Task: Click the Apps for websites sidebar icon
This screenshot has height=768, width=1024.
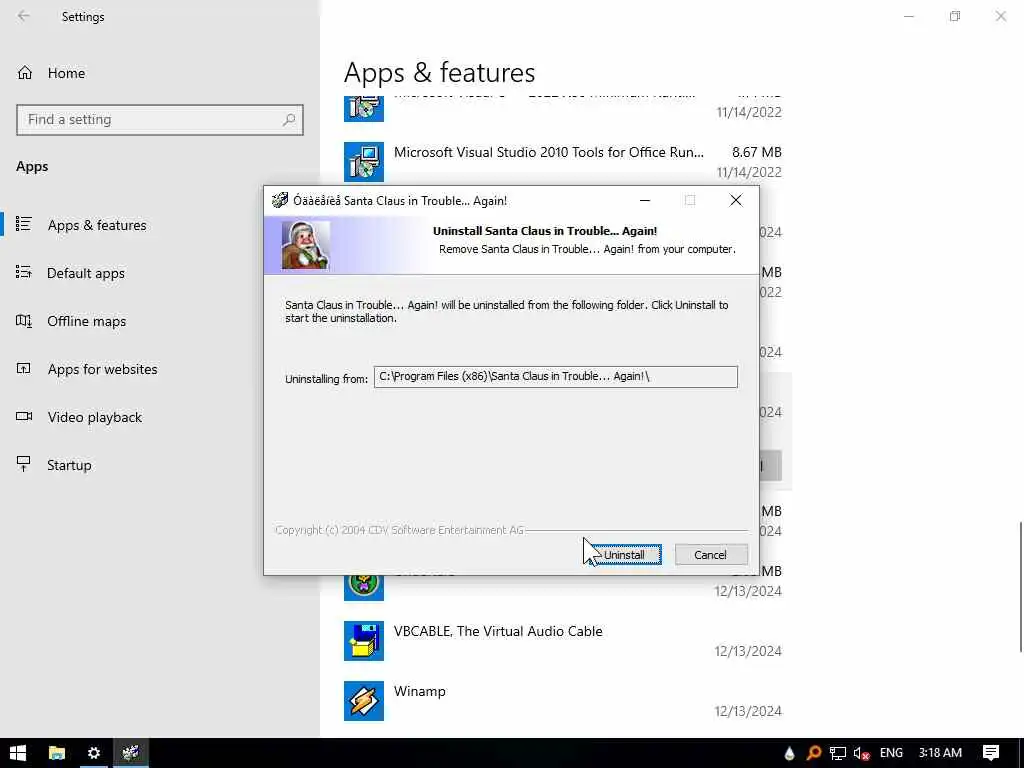Action: click(x=24, y=368)
